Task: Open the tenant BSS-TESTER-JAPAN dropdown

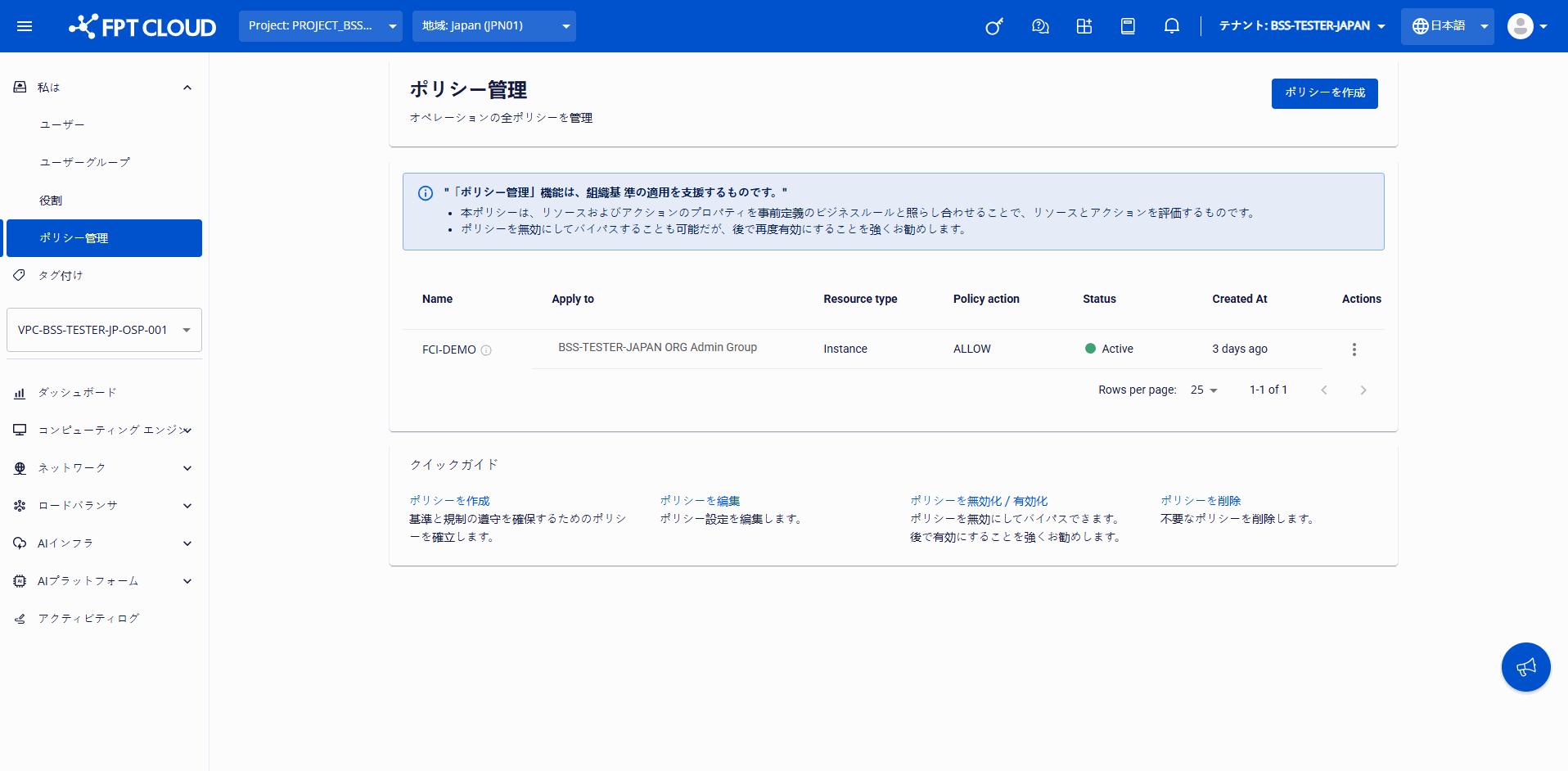Action: tap(1302, 26)
